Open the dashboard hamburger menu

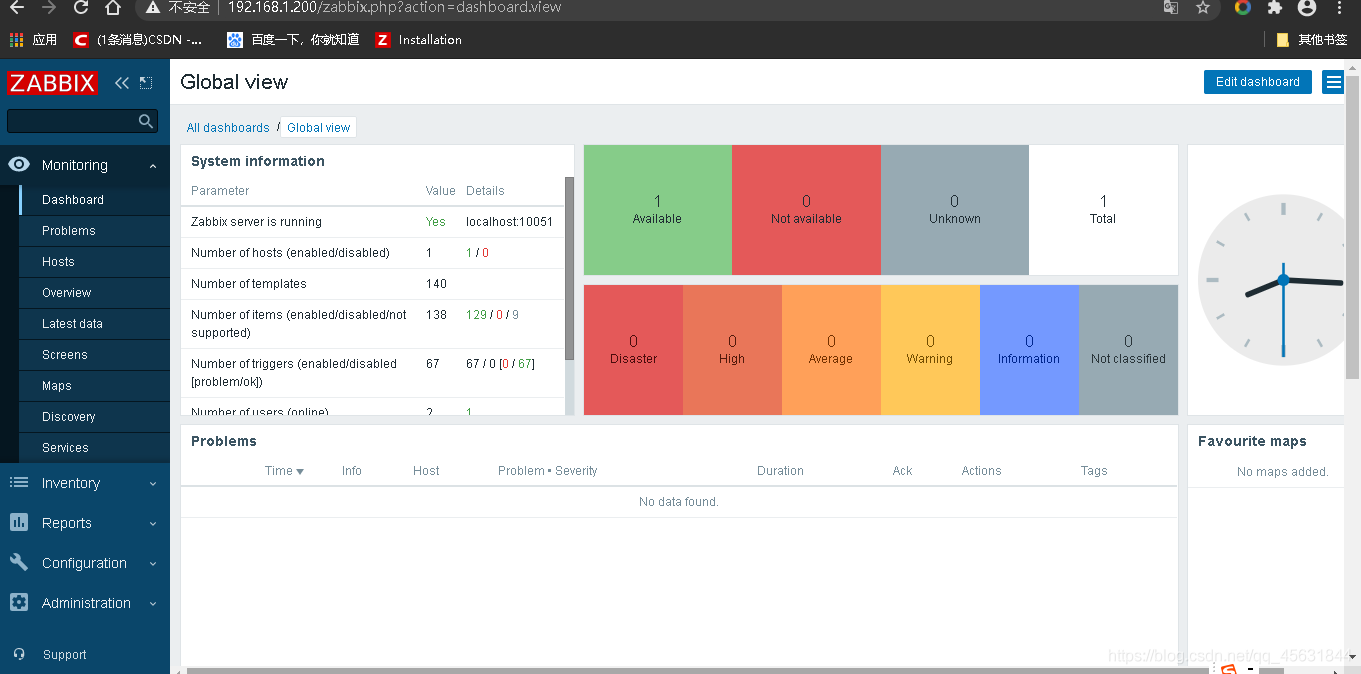(1332, 82)
